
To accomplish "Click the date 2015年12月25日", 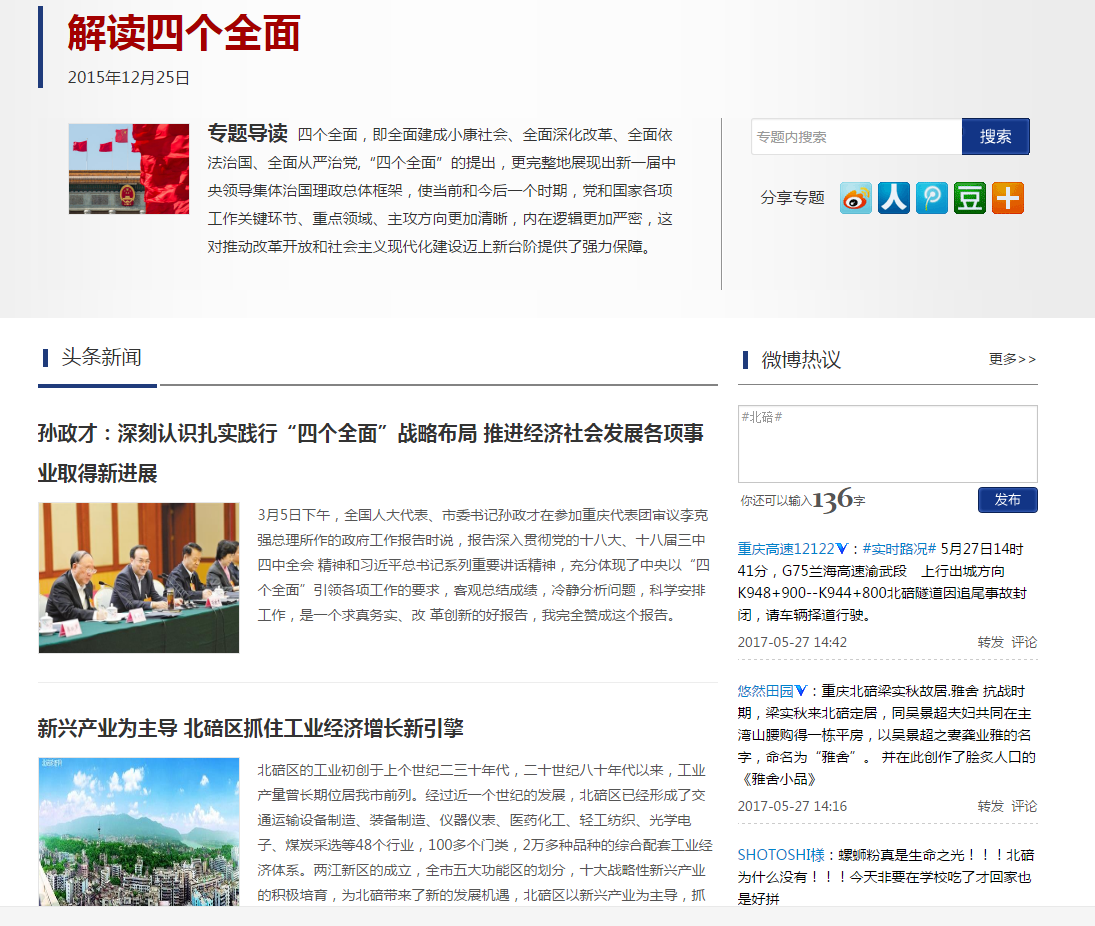I will (x=128, y=78).
